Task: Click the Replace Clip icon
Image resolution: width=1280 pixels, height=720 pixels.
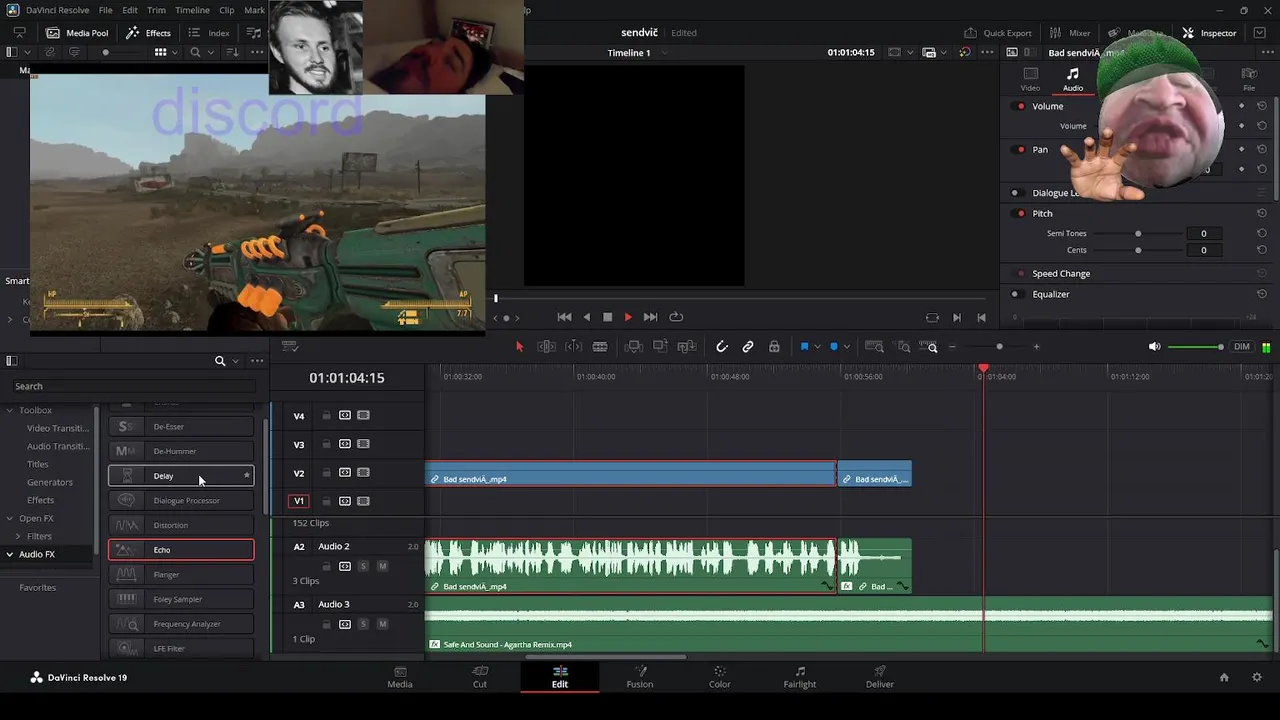Action: (686, 347)
